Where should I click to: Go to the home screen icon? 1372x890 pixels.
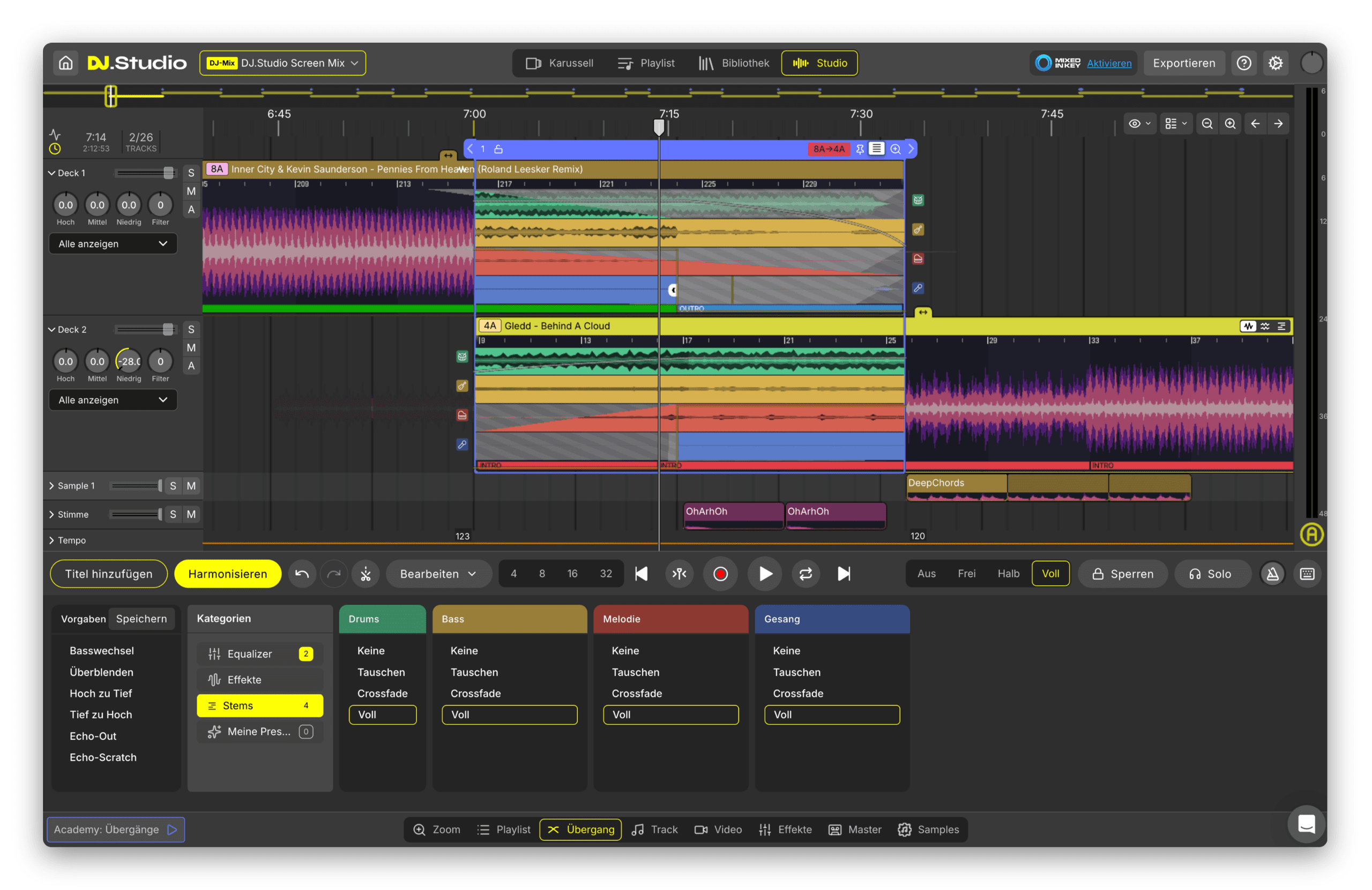pyautogui.click(x=66, y=63)
